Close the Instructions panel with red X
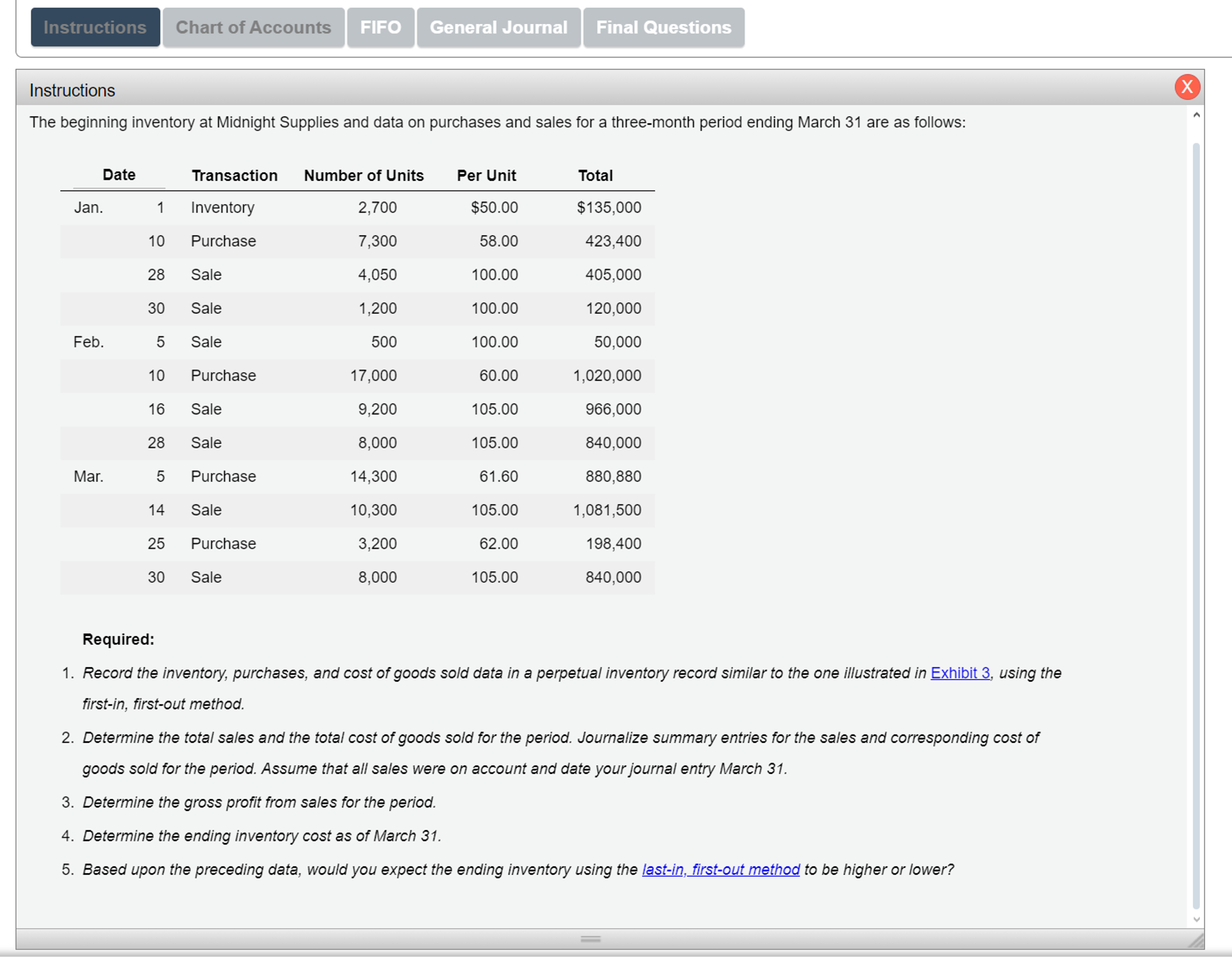The height and width of the screenshot is (962, 1232). click(x=1187, y=87)
